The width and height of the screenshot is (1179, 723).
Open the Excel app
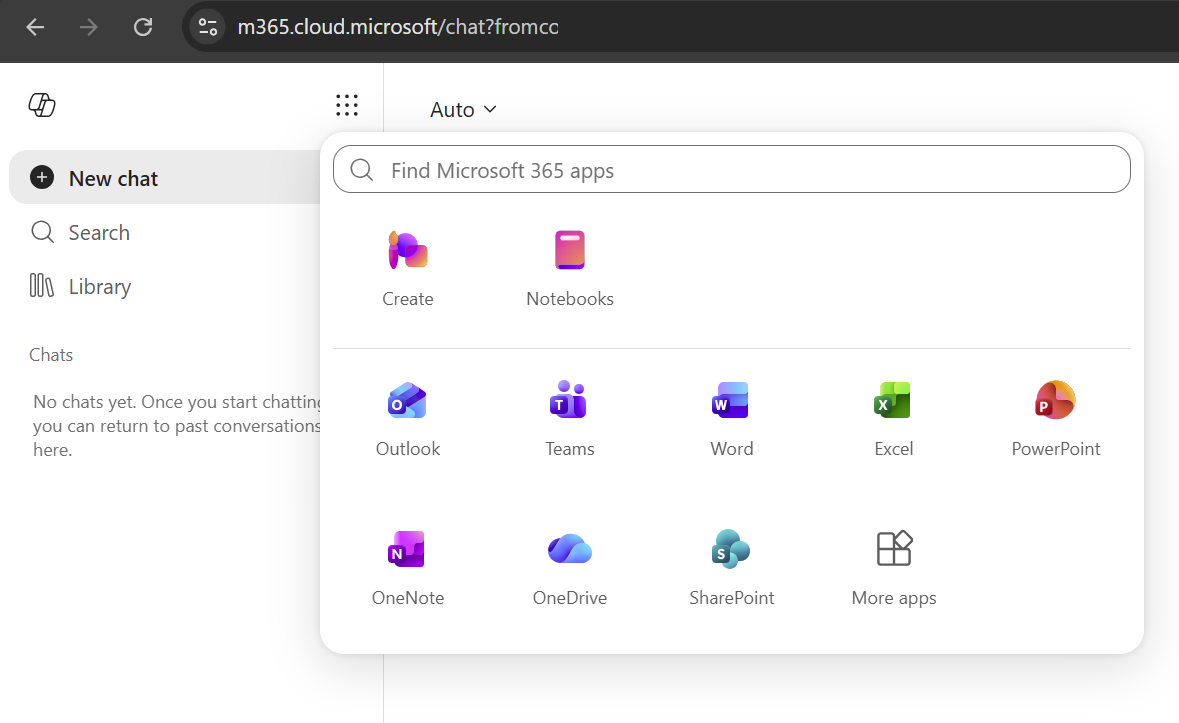[x=893, y=419]
